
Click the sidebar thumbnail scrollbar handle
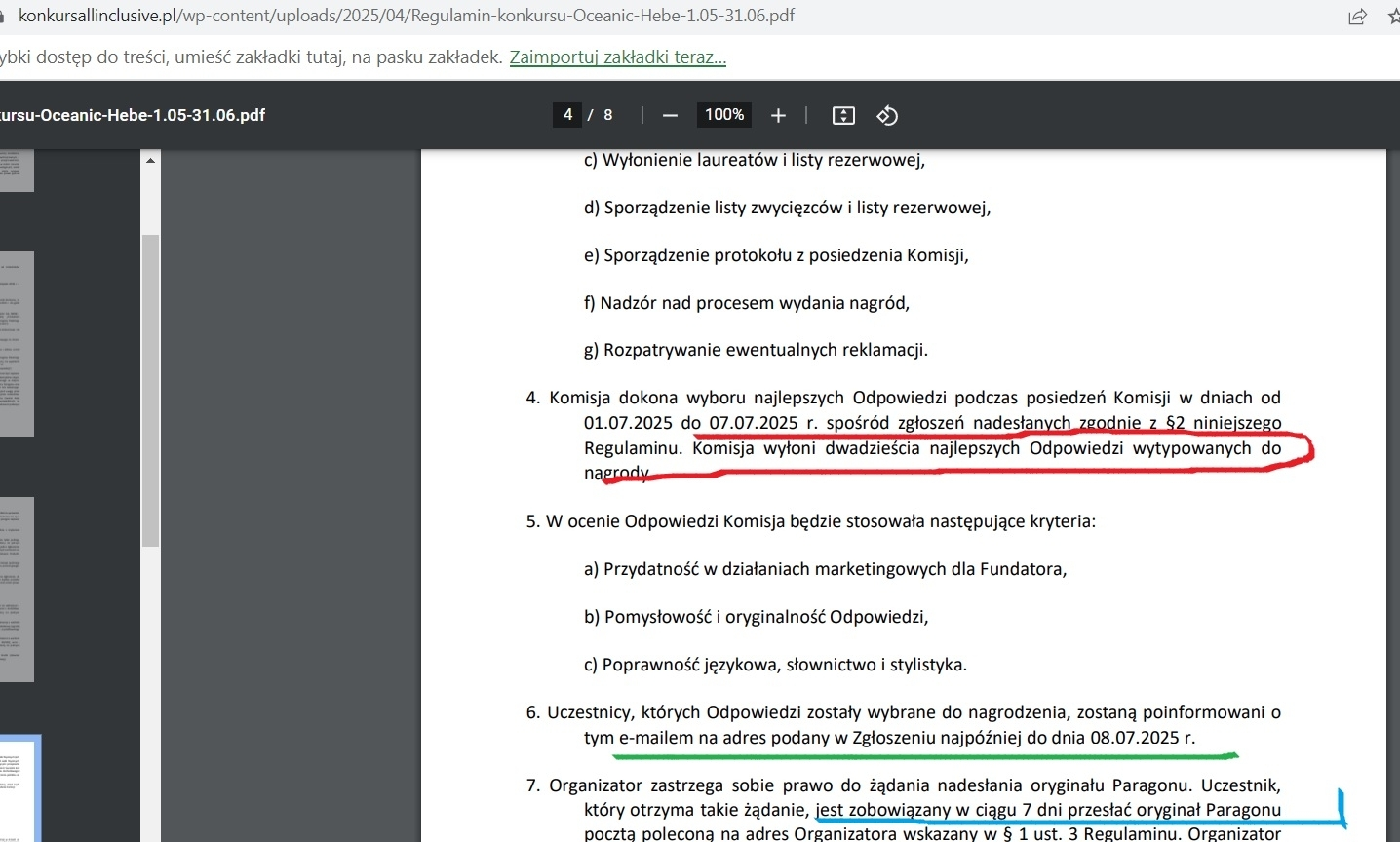150,390
